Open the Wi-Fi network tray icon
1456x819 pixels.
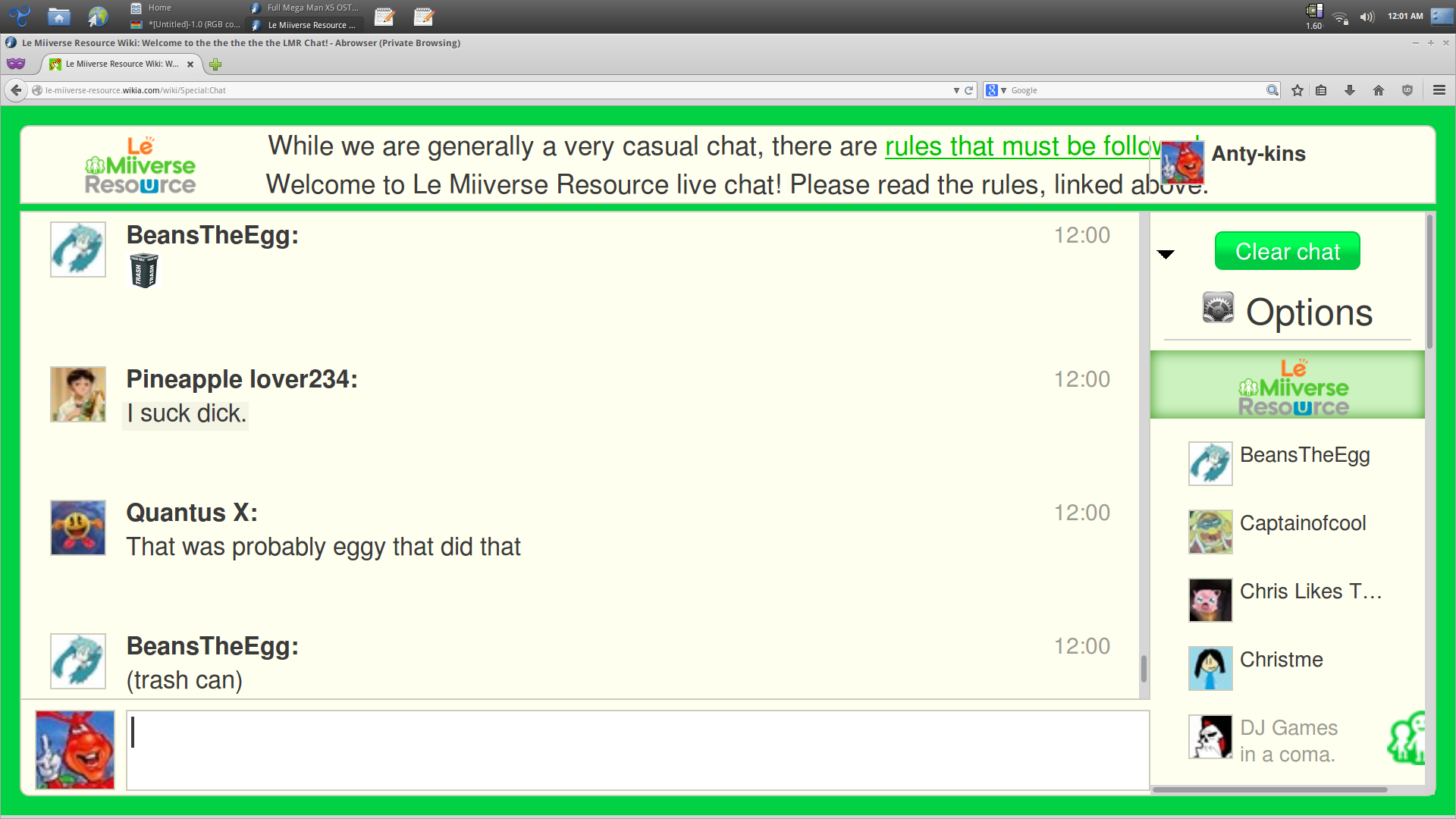coord(1341,17)
